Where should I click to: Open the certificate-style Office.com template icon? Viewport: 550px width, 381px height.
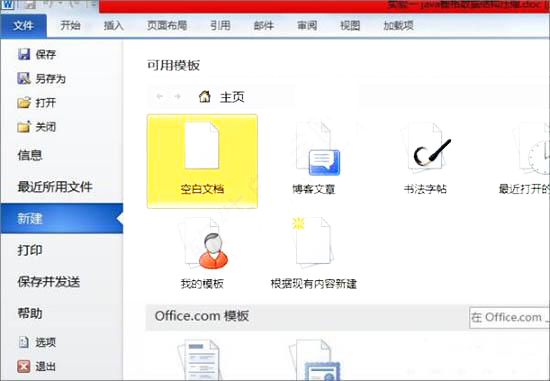pyautogui.click(x=314, y=360)
